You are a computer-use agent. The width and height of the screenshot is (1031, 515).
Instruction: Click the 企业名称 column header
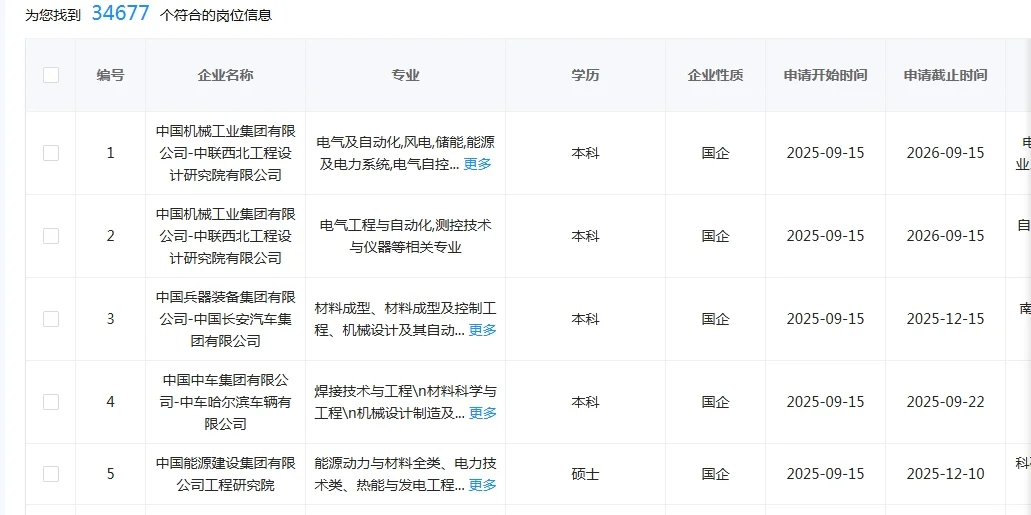[226, 75]
